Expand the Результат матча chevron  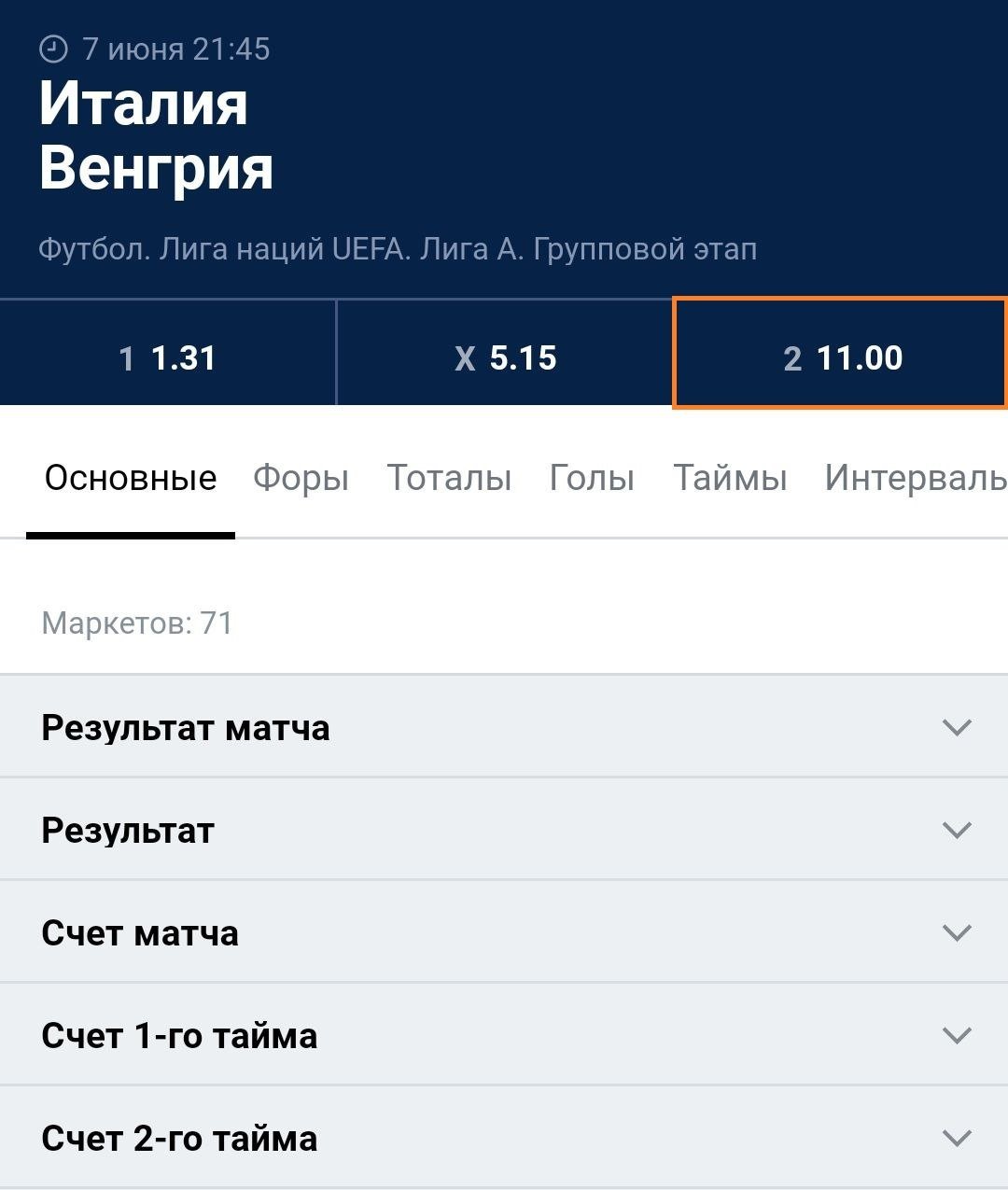[x=957, y=727]
